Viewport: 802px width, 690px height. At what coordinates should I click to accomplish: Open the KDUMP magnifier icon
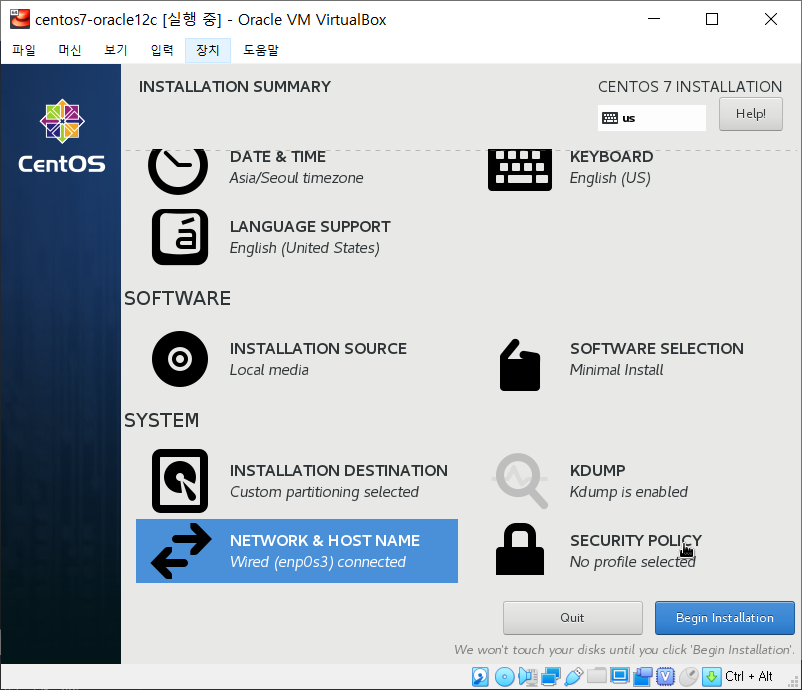coord(520,481)
